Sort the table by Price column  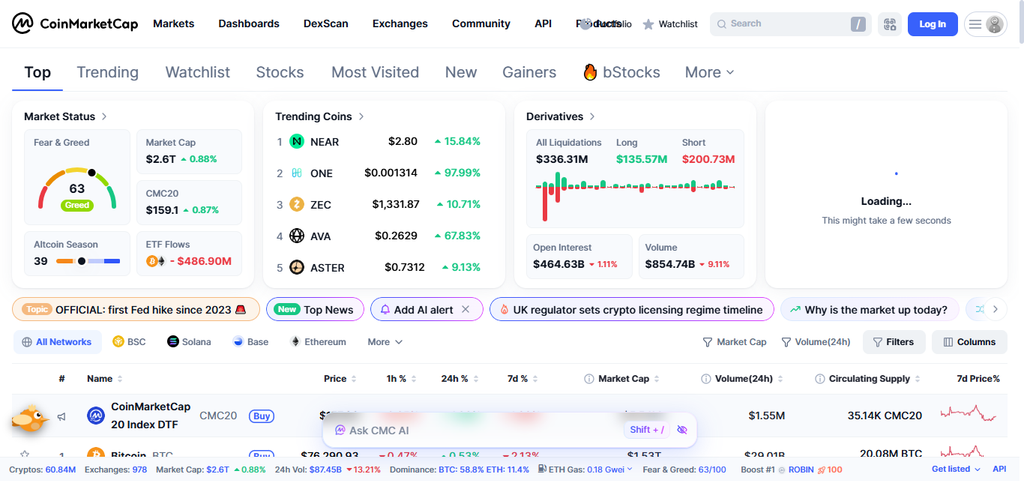pyautogui.click(x=340, y=379)
